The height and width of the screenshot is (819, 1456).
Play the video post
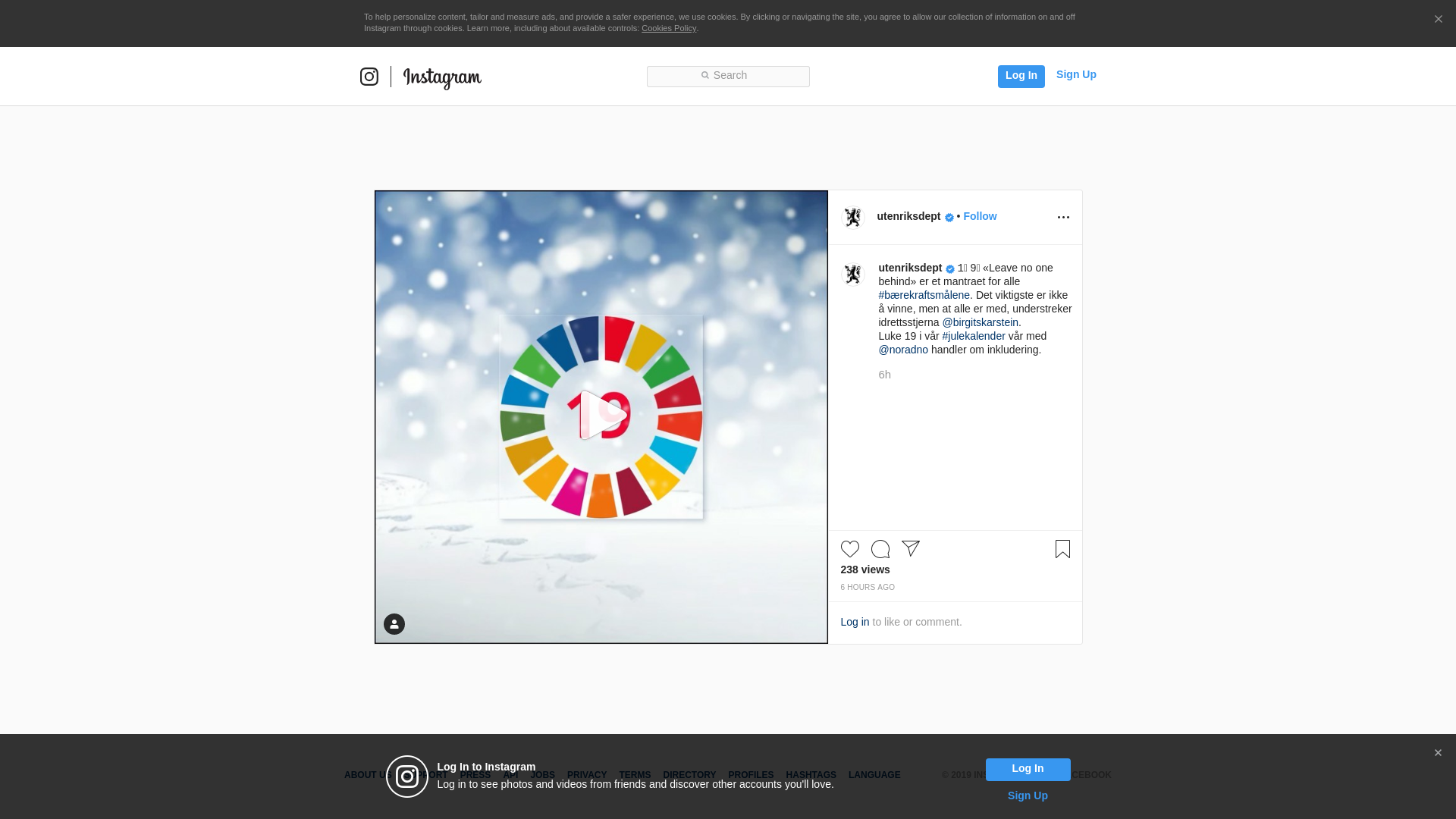[601, 416]
